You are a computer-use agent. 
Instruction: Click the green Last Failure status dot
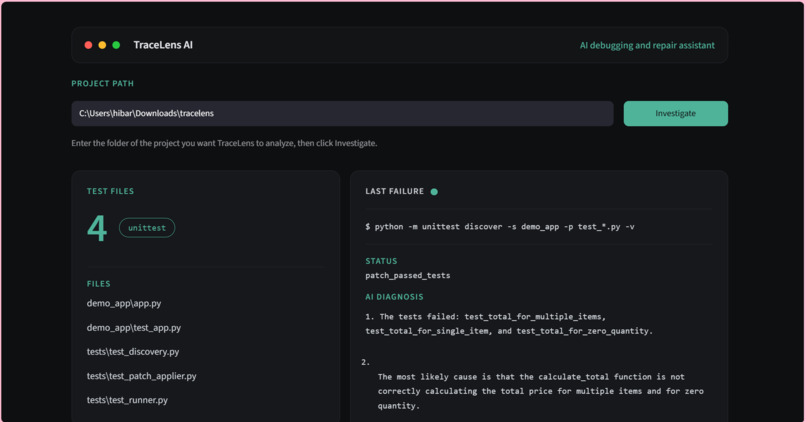pos(434,192)
